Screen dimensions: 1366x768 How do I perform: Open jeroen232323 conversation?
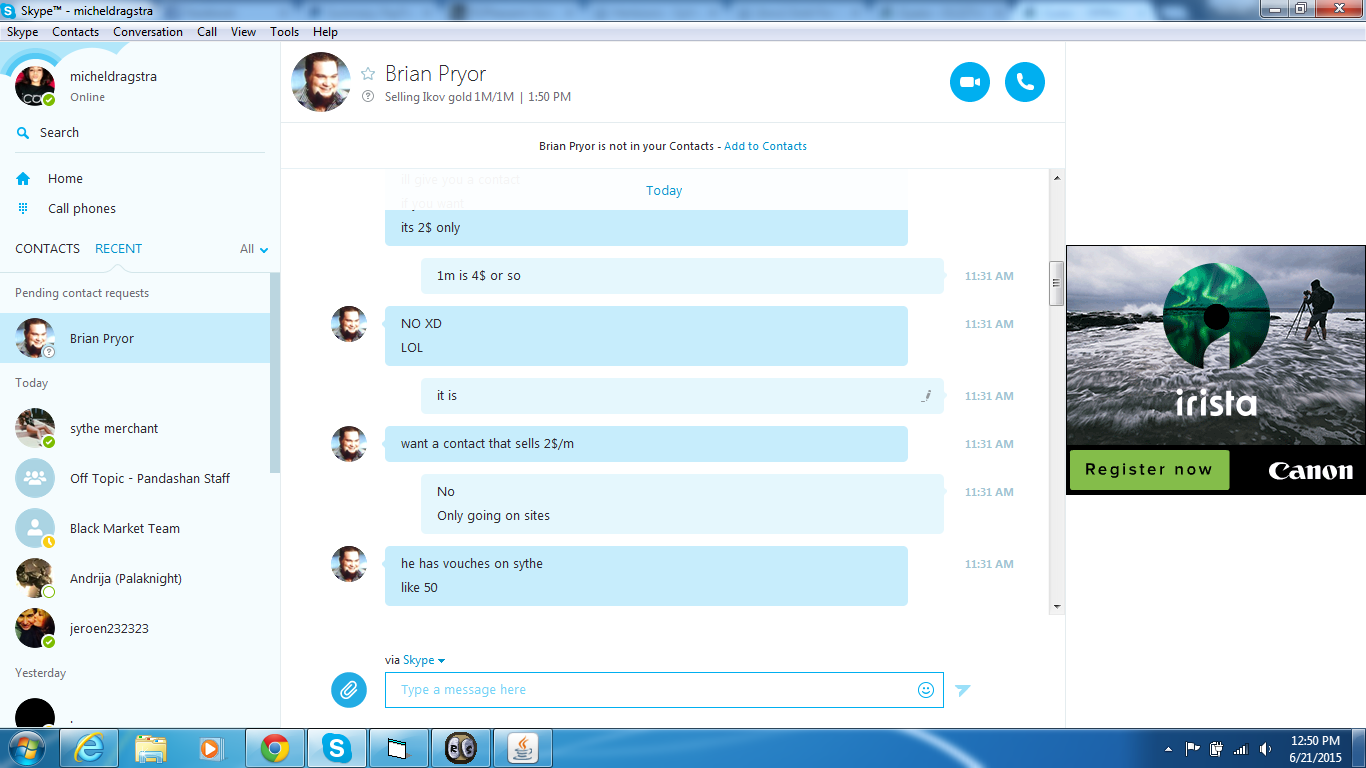(135, 628)
